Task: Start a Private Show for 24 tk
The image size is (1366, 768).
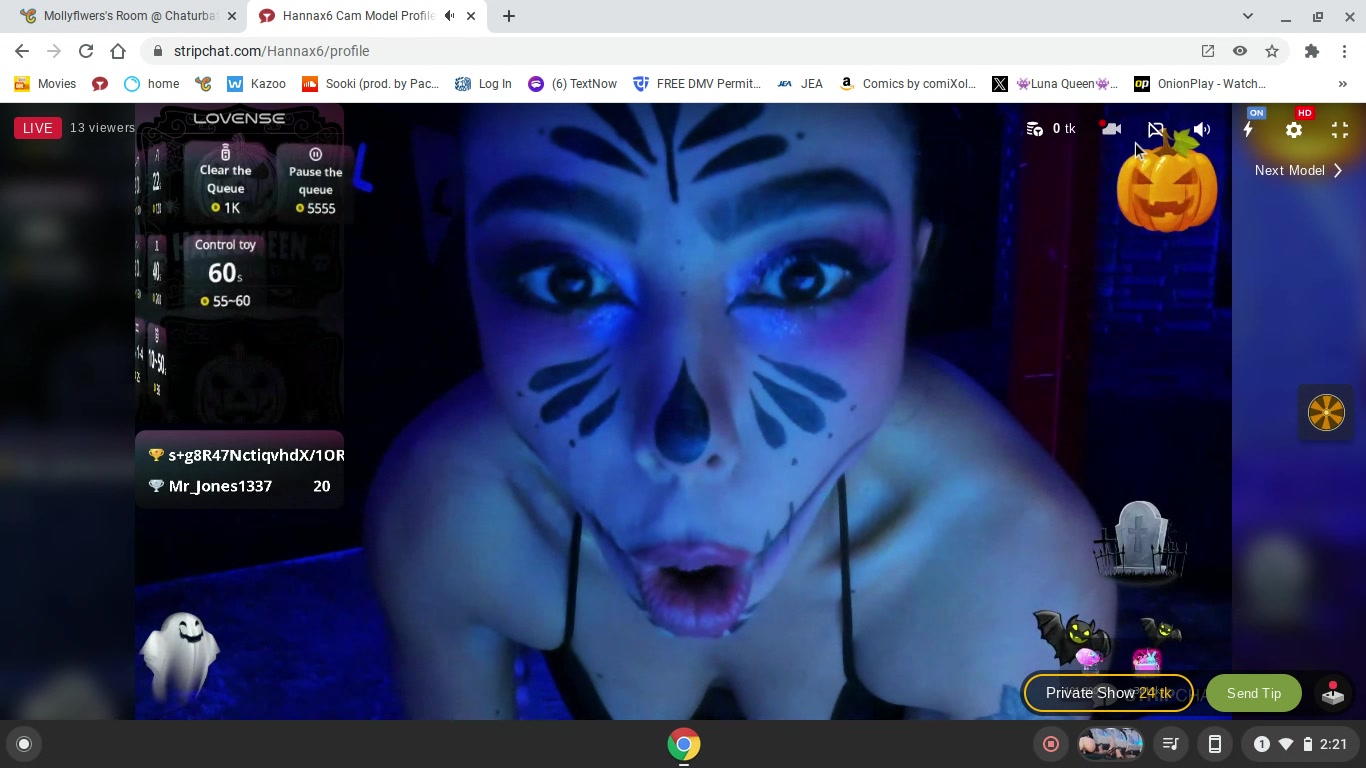Action: coord(1107,693)
